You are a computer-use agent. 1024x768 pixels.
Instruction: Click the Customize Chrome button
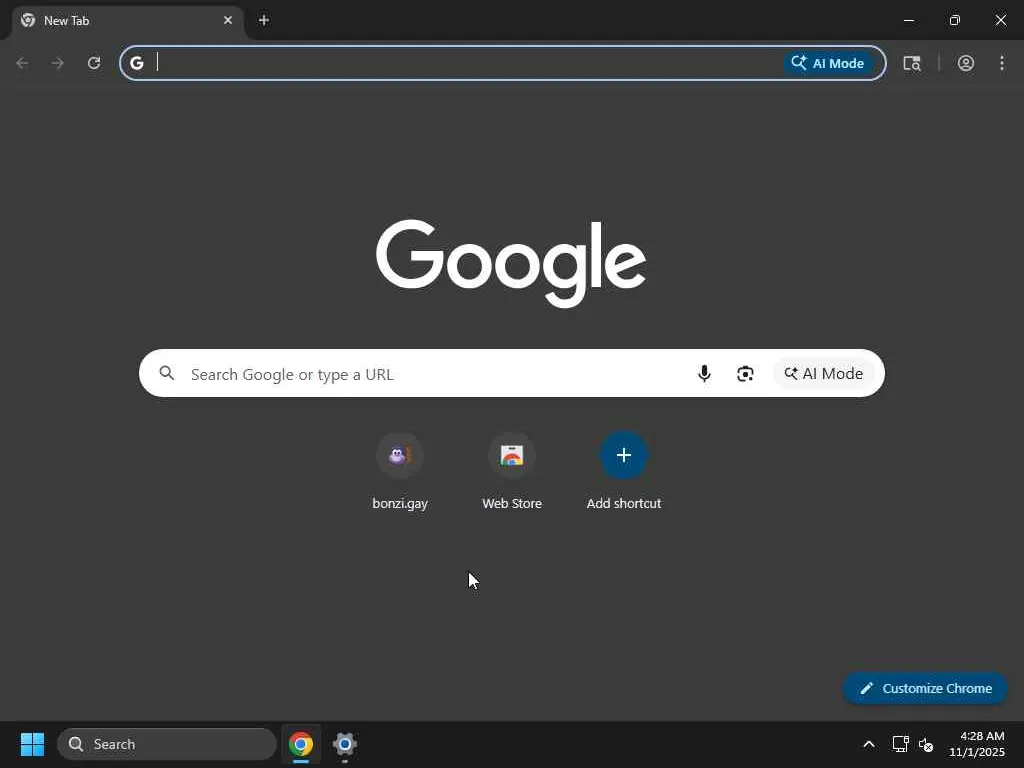point(925,688)
